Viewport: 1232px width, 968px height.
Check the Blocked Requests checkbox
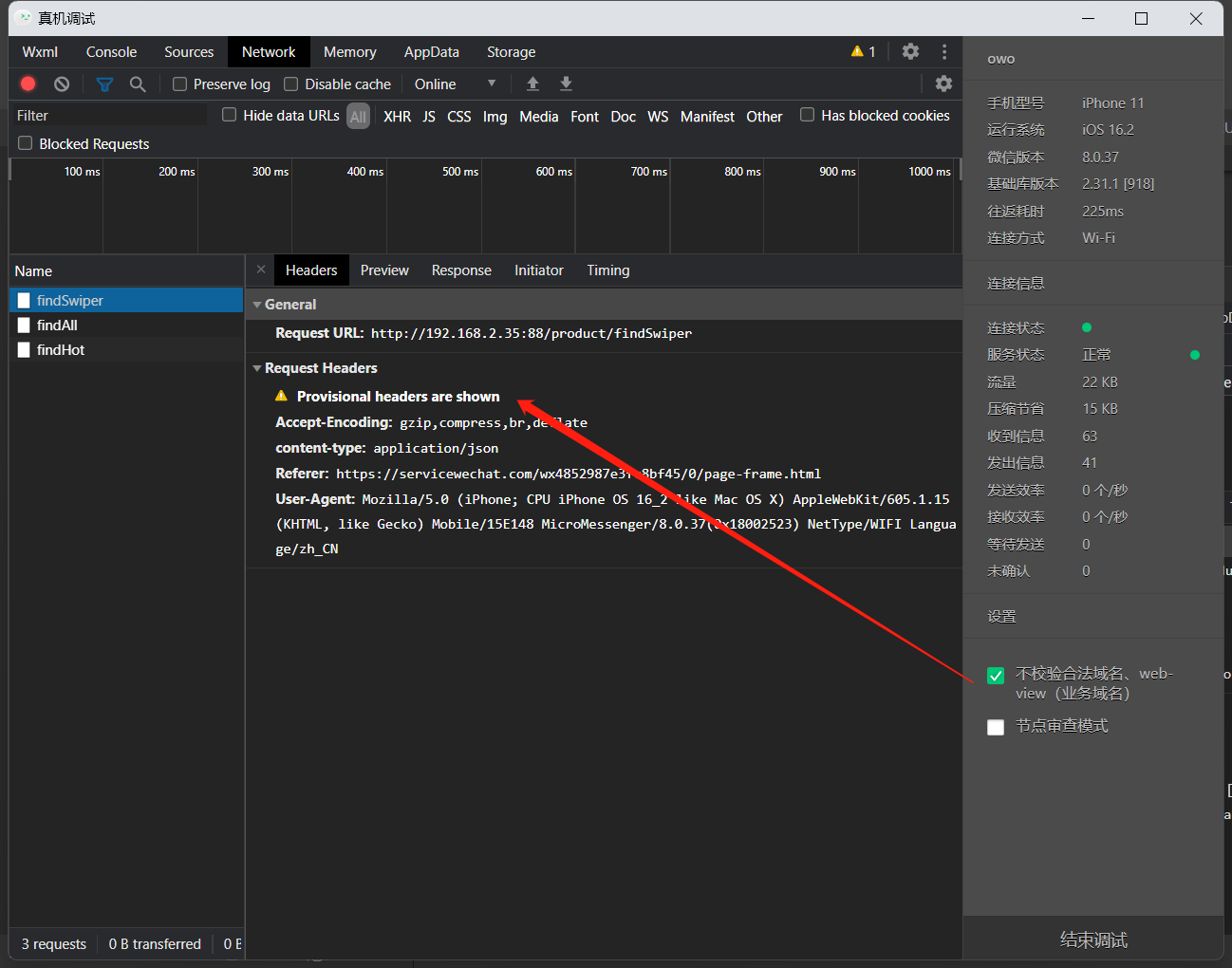coord(26,143)
